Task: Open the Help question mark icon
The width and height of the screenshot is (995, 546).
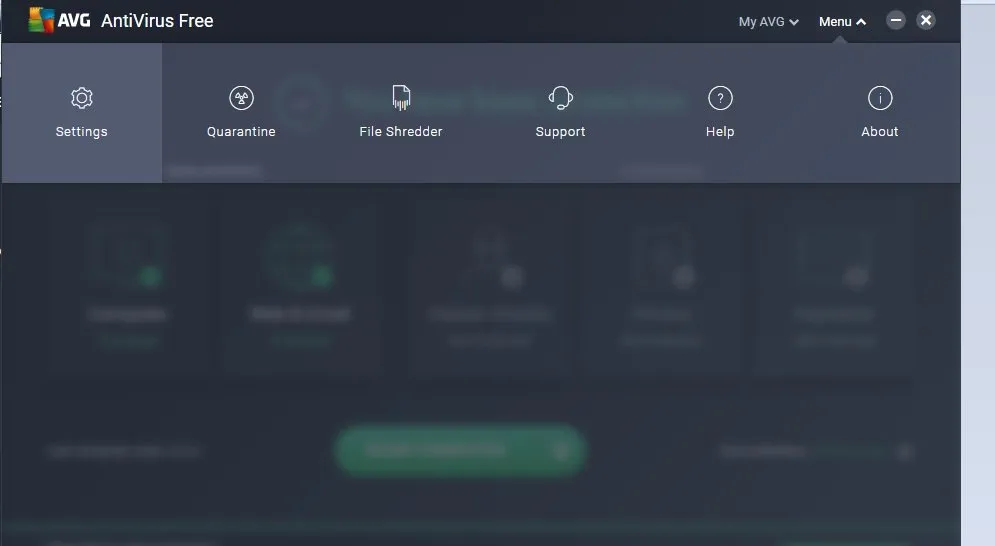Action: 720,98
